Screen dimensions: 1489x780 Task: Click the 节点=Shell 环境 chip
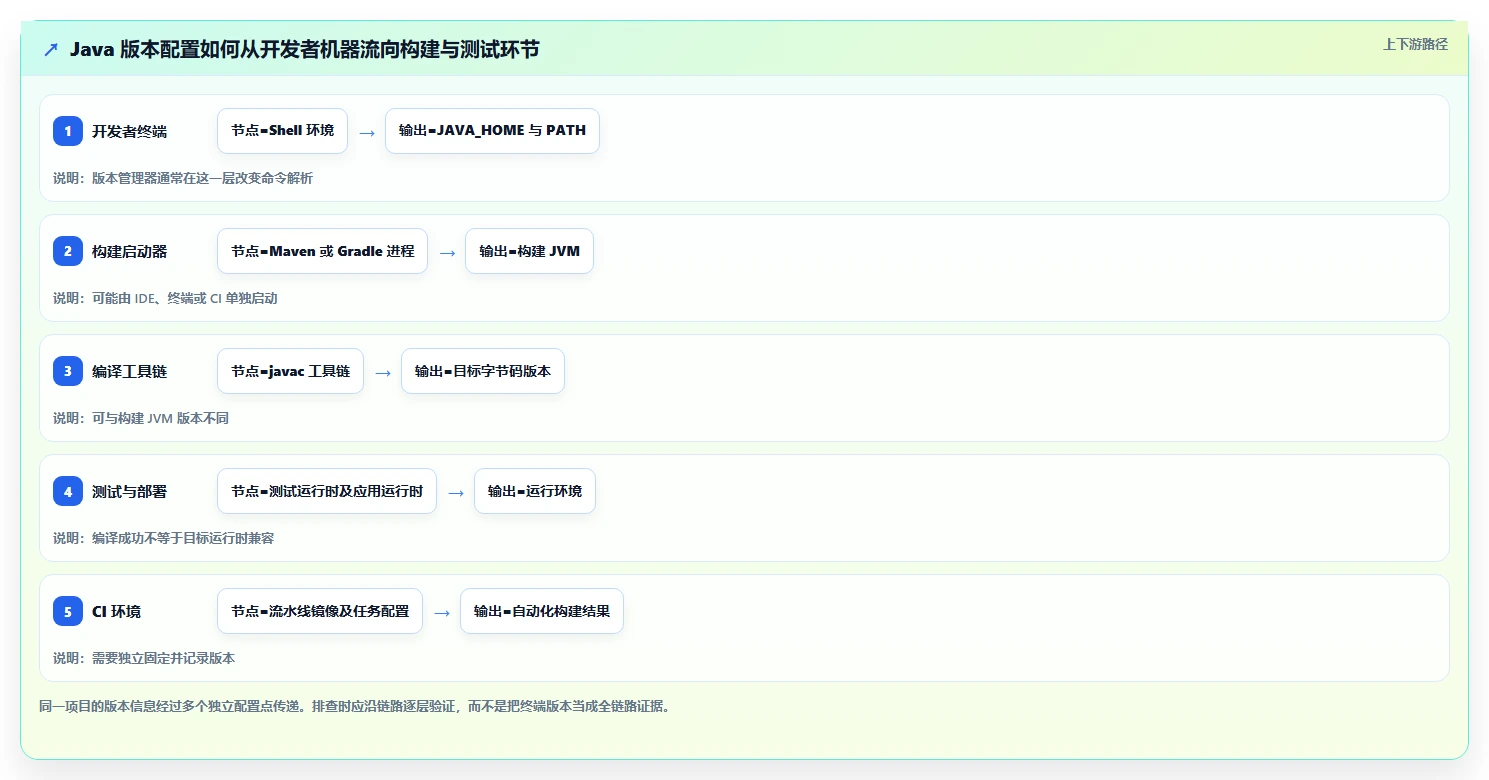pos(282,131)
